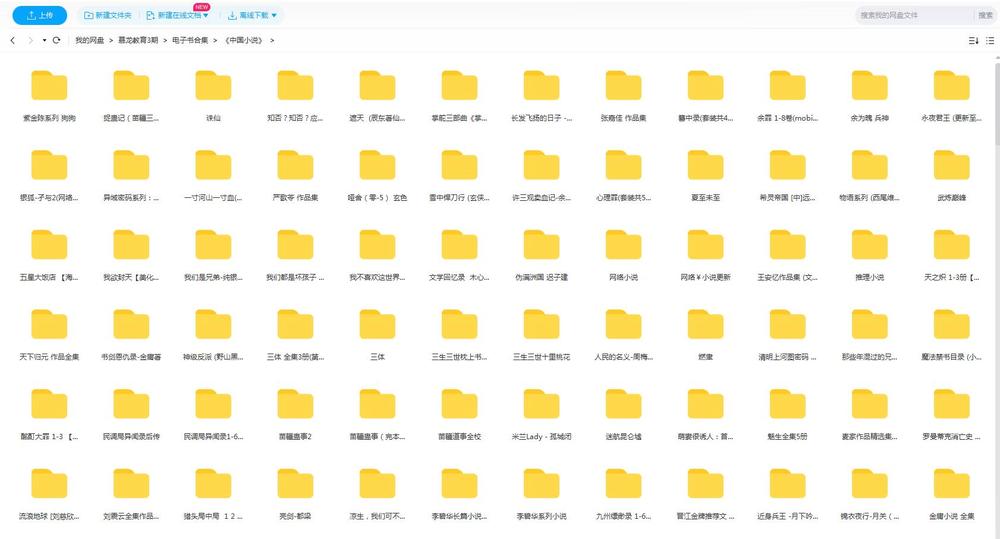Click the vertical scrollbar thumb

click(x=997, y=102)
